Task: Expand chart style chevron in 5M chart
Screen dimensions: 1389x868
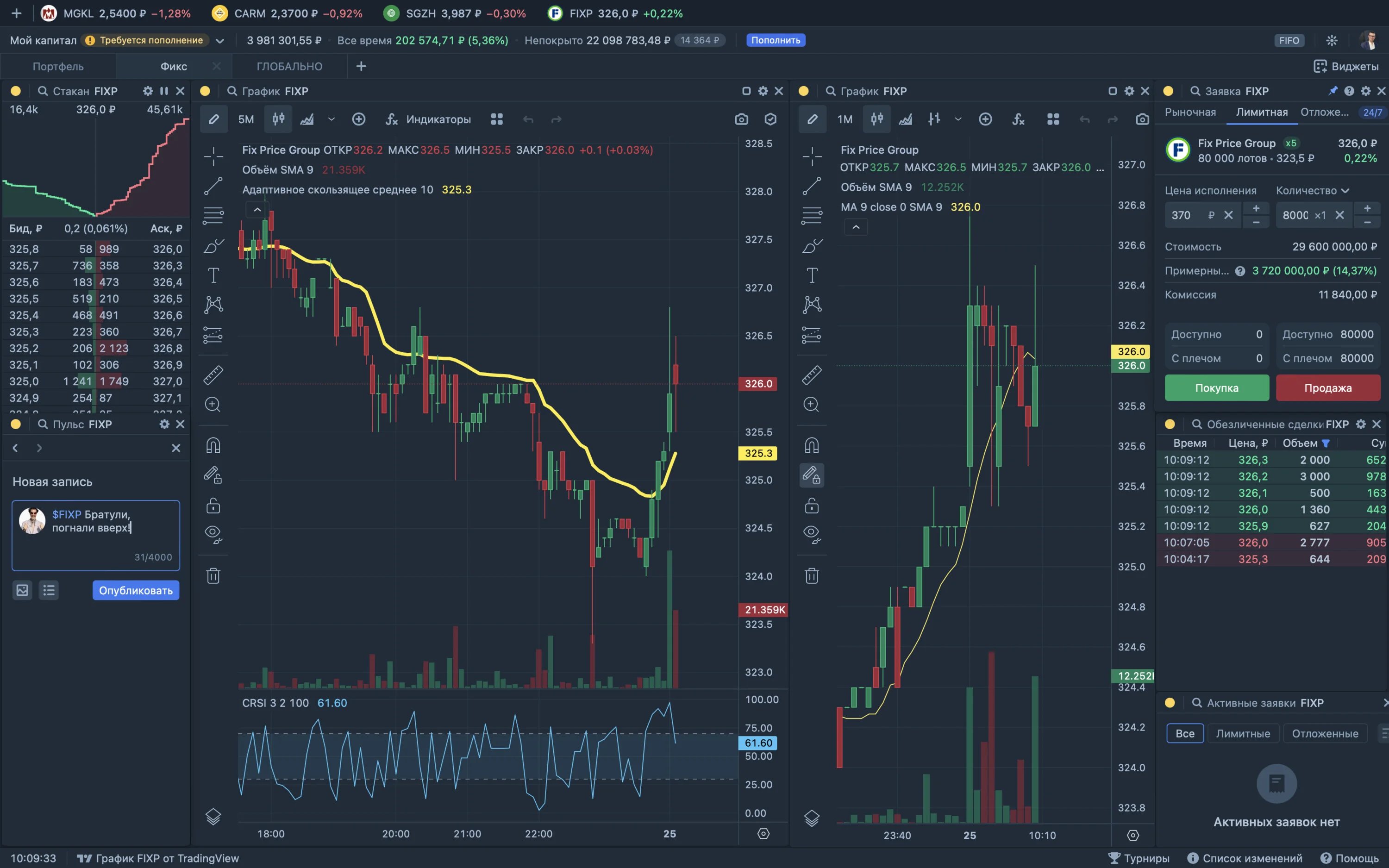Action: coord(331,119)
